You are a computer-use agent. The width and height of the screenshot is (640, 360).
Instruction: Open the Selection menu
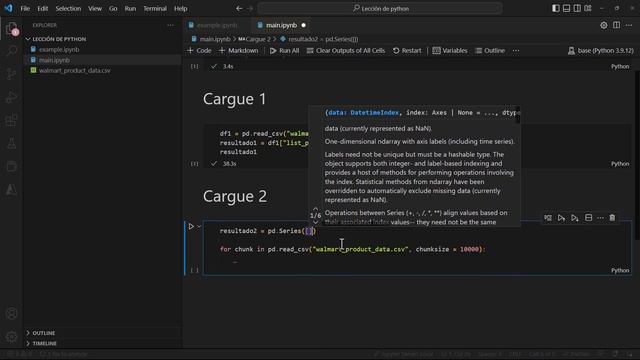tap(68, 8)
